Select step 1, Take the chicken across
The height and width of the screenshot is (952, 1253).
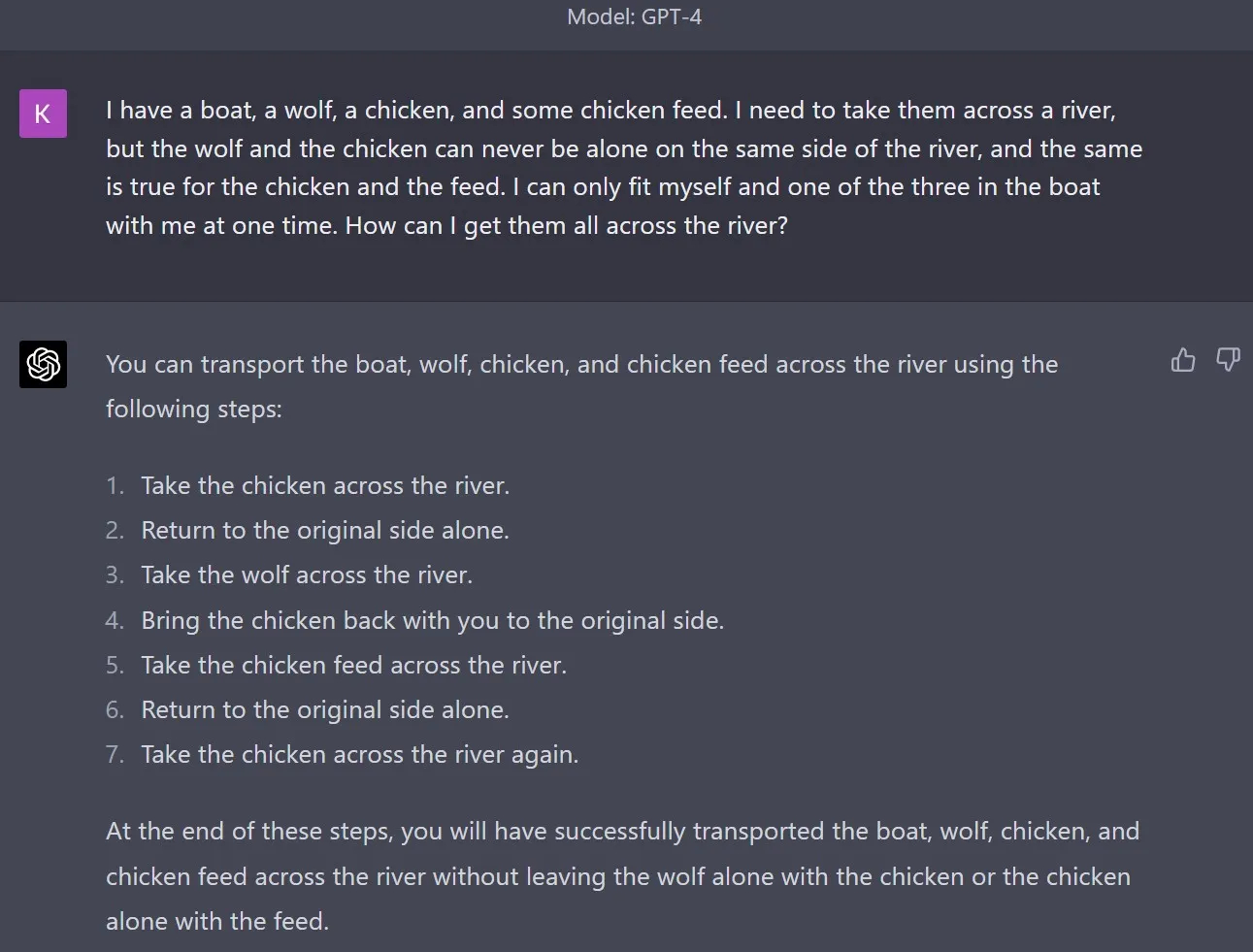click(x=324, y=485)
